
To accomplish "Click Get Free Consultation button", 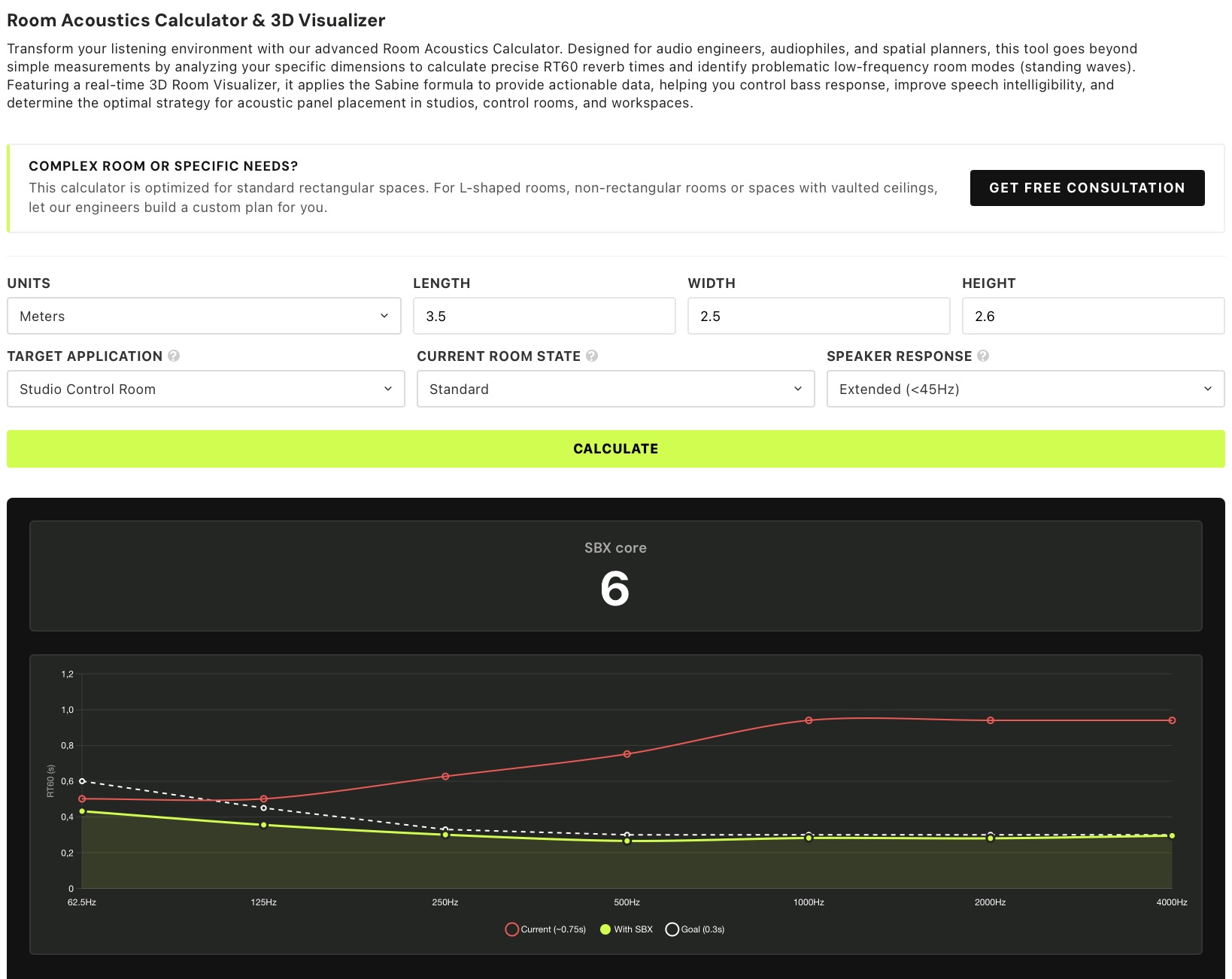I will (1087, 188).
